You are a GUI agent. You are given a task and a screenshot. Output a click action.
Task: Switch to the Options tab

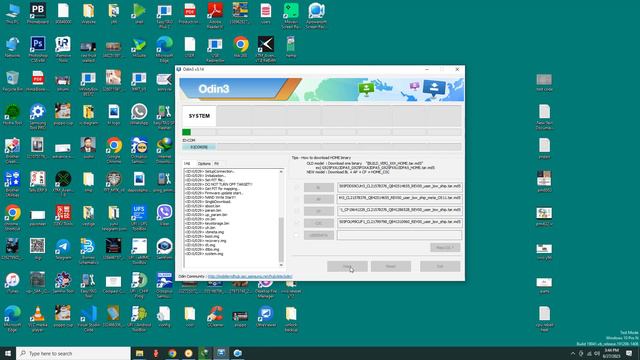[x=204, y=164]
